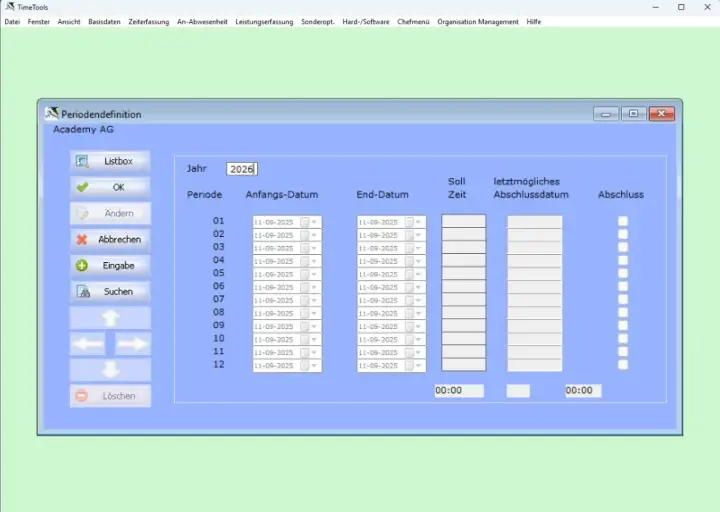
Task: Click the Soll Zeit total field 00:00
Action: coord(459,391)
